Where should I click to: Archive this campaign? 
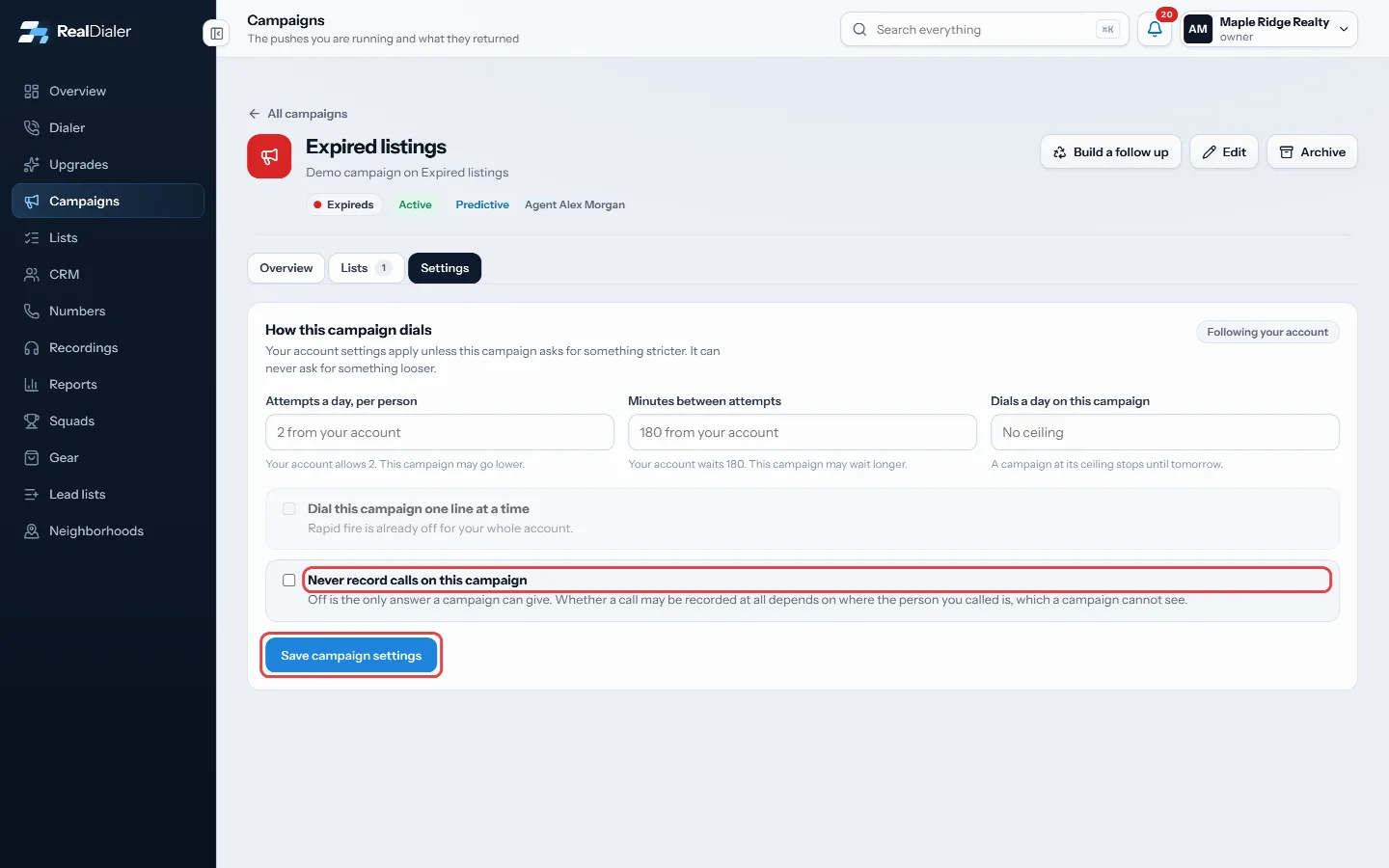tap(1312, 151)
